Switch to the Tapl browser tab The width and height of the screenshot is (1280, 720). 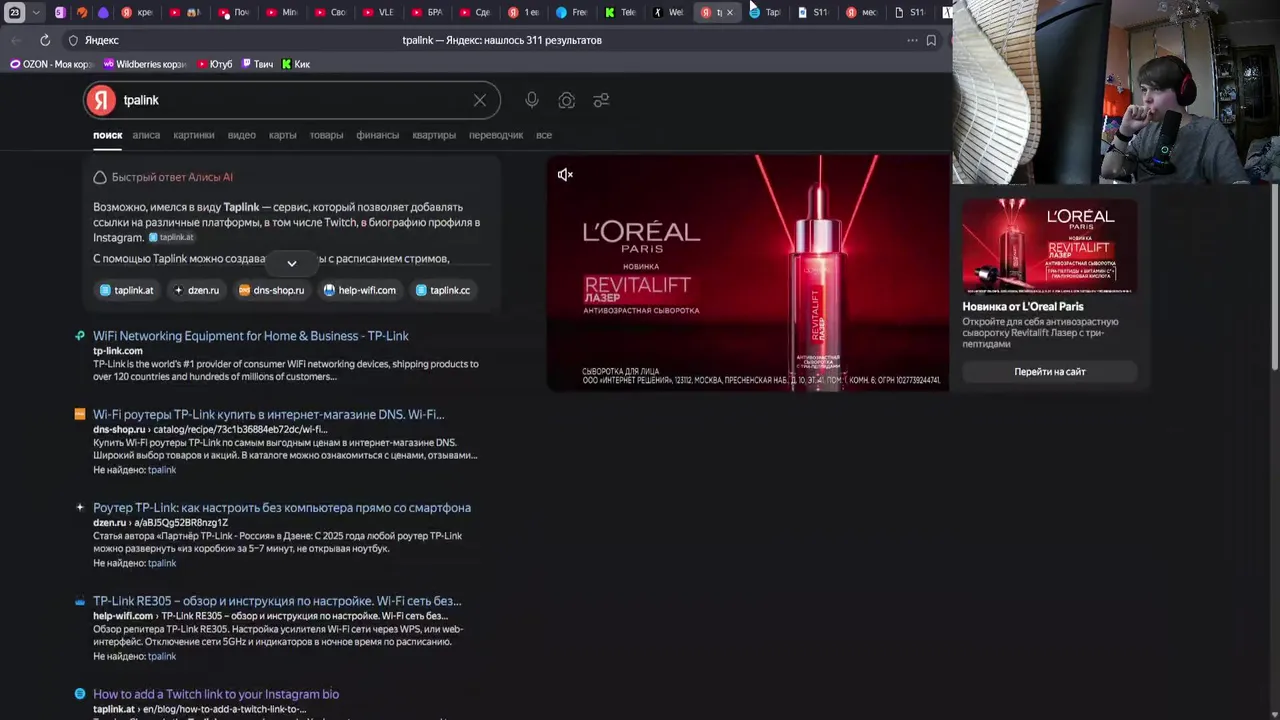[x=765, y=13]
